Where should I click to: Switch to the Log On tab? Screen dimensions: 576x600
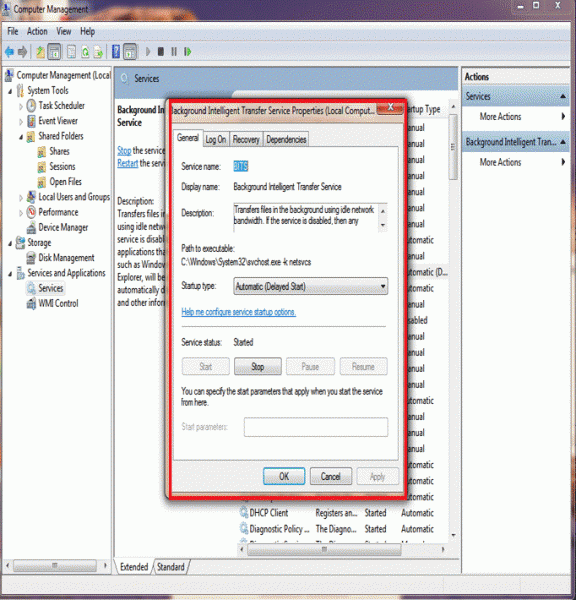215,140
